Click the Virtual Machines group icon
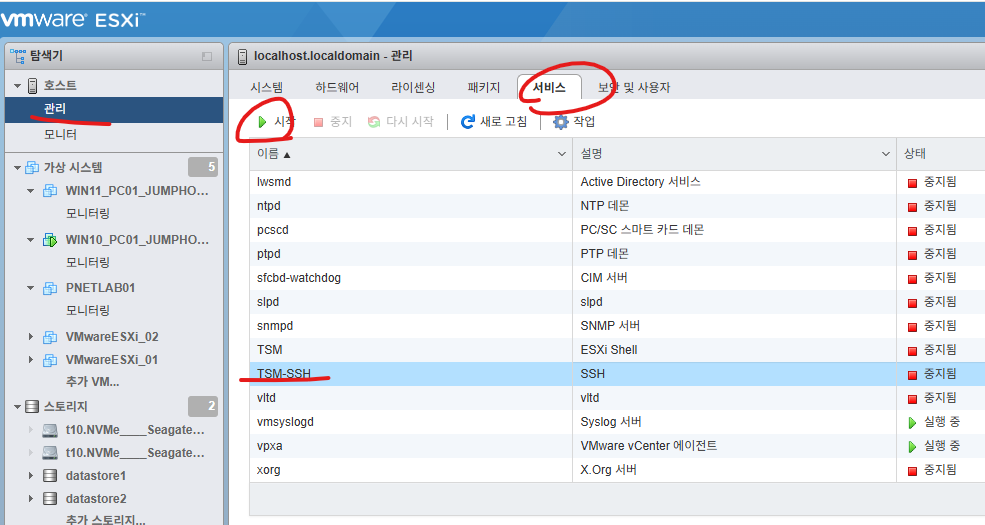 click(32, 168)
